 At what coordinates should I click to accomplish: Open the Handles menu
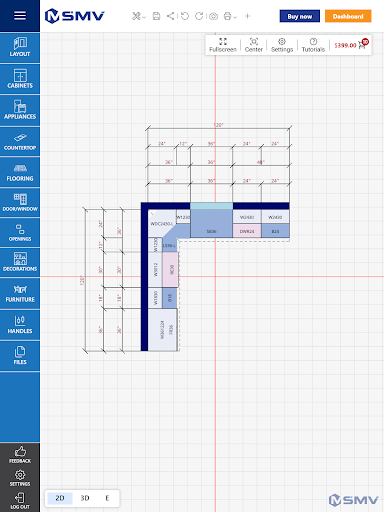20,325
